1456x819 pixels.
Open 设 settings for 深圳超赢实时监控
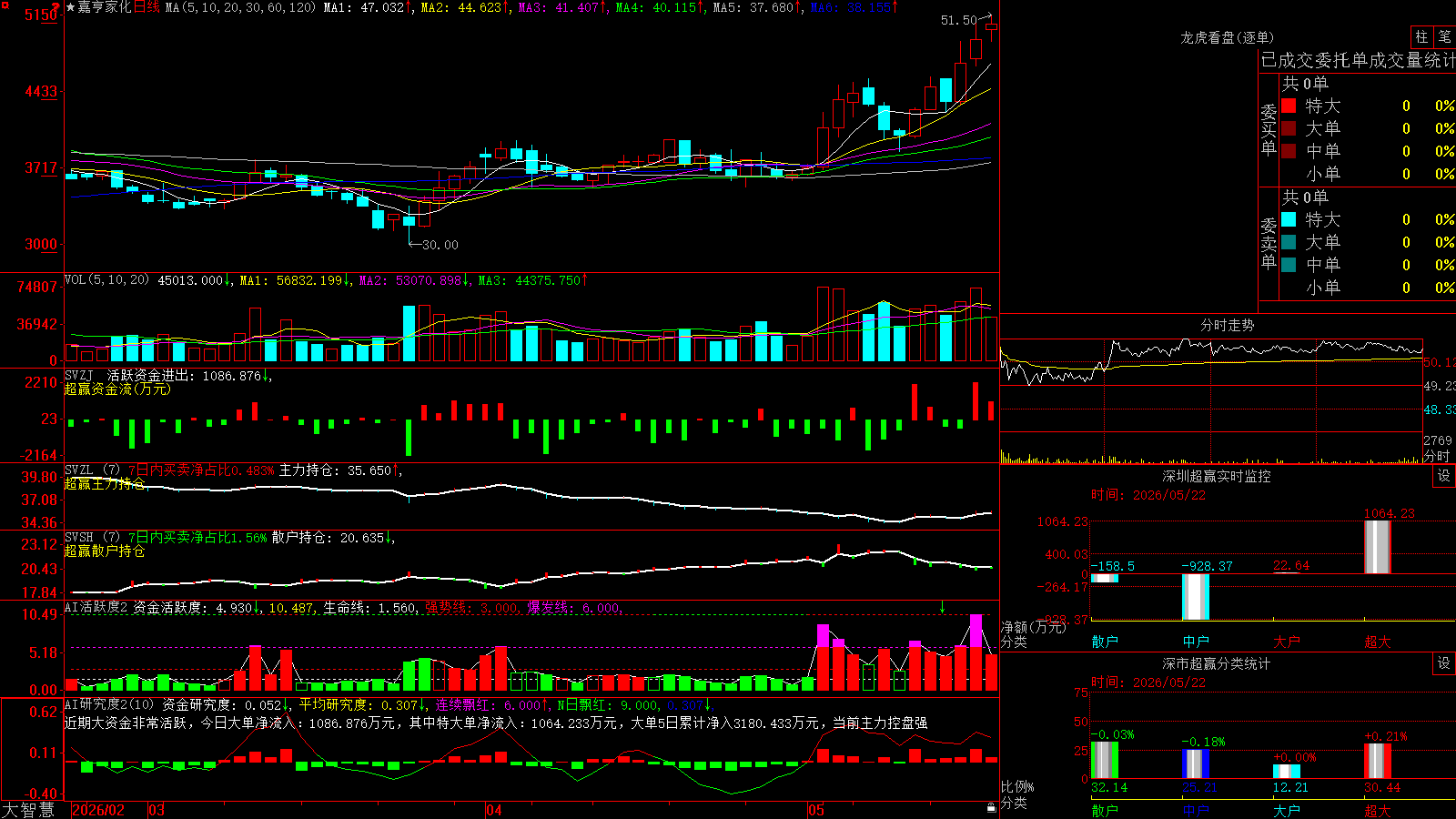click(x=1444, y=476)
